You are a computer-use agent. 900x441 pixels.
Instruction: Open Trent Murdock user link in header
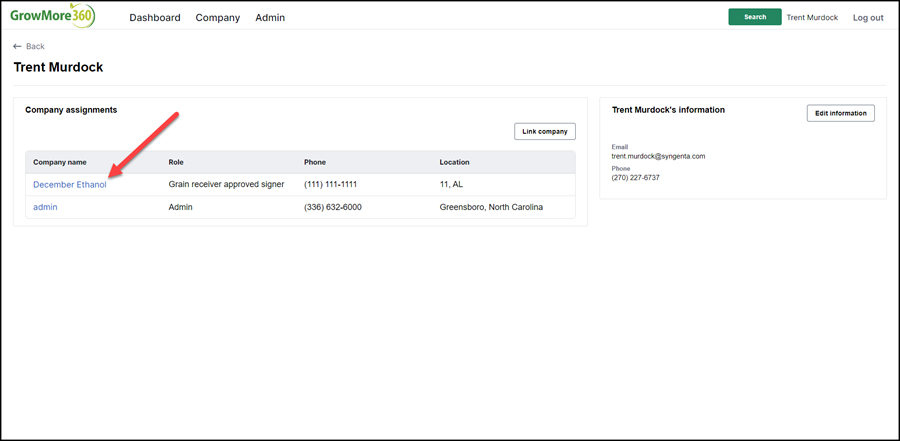pyautogui.click(x=812, y=18)
